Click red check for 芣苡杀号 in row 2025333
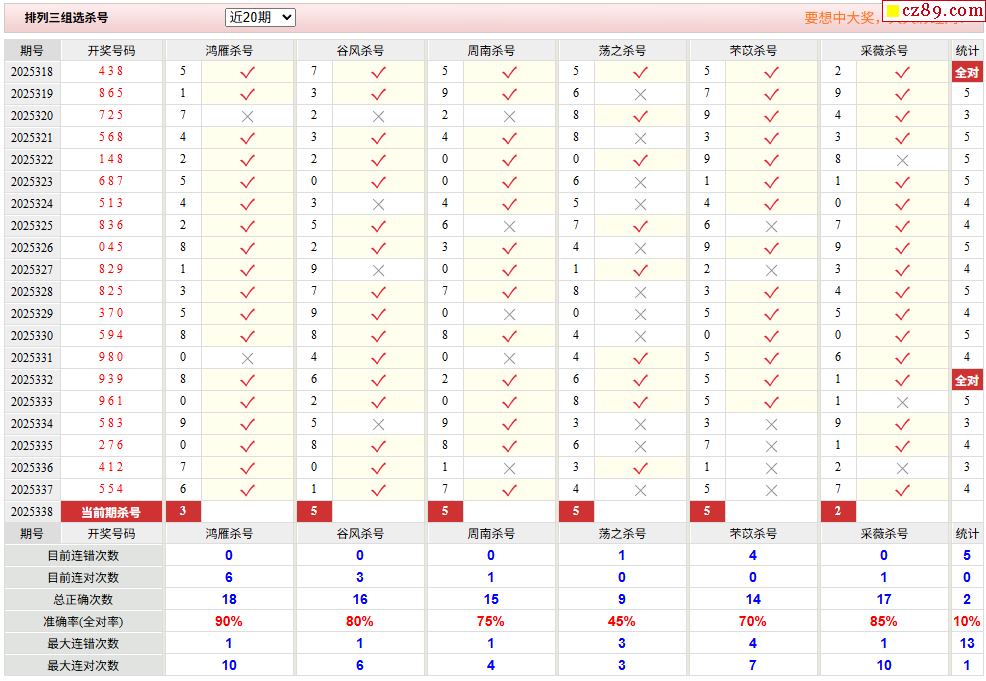Screen dimensions: 986x681 click(x=772, y=402)
